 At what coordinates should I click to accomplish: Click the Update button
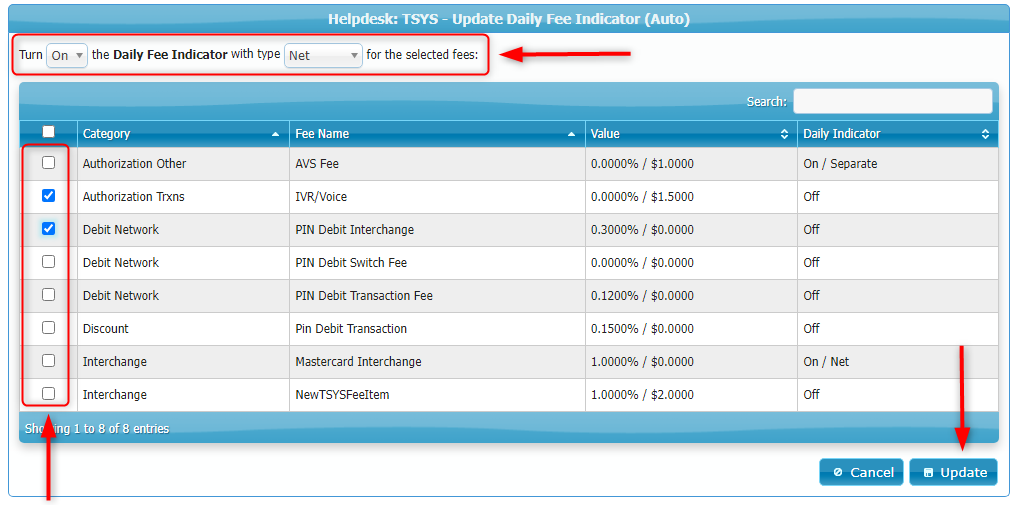953,472
